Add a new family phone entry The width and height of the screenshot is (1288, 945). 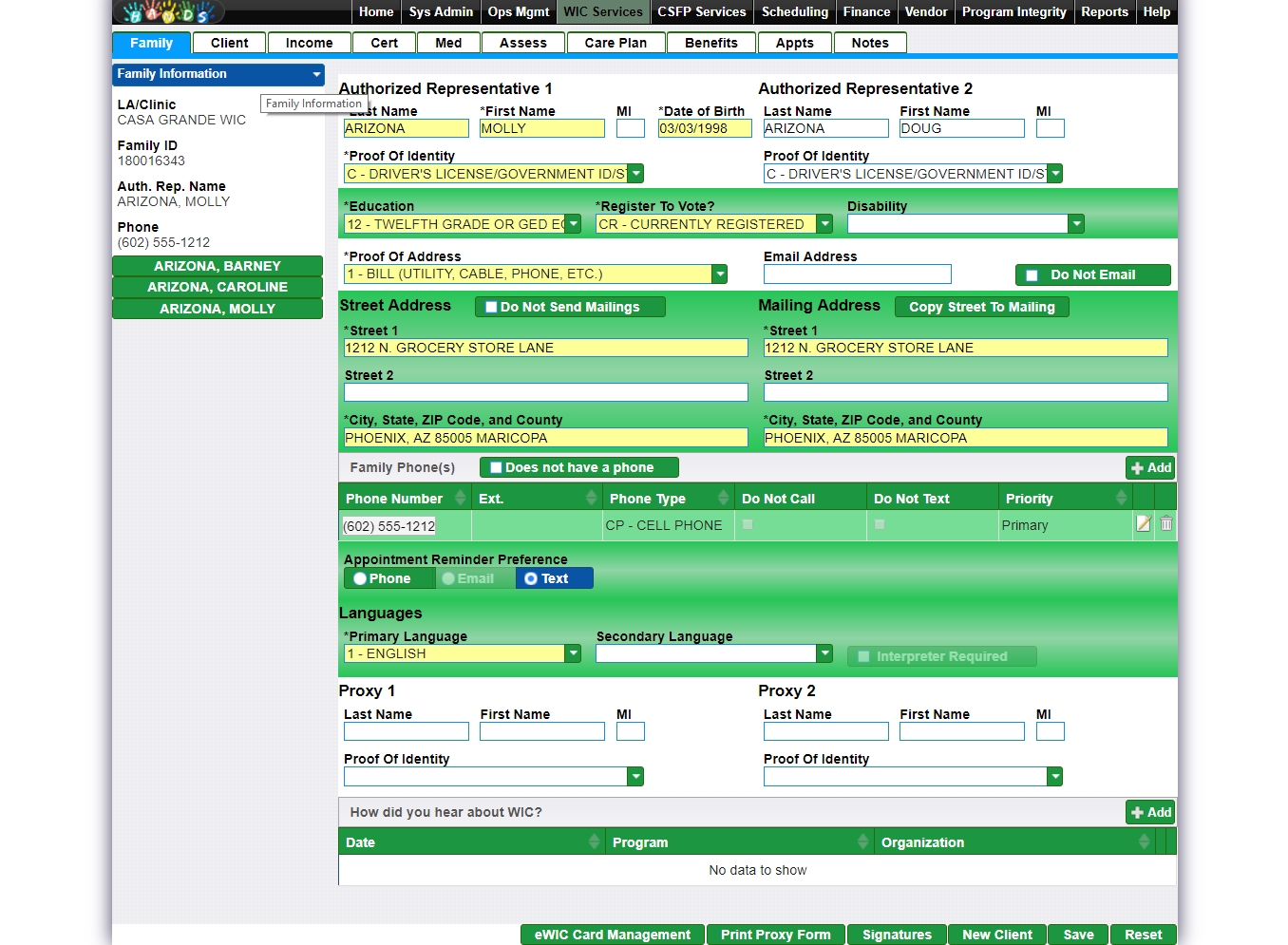point(1150,467)
